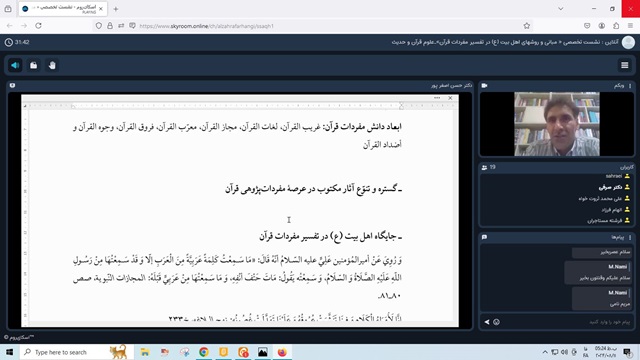
Task: Open the messages panel options menu
Action: 630,237
